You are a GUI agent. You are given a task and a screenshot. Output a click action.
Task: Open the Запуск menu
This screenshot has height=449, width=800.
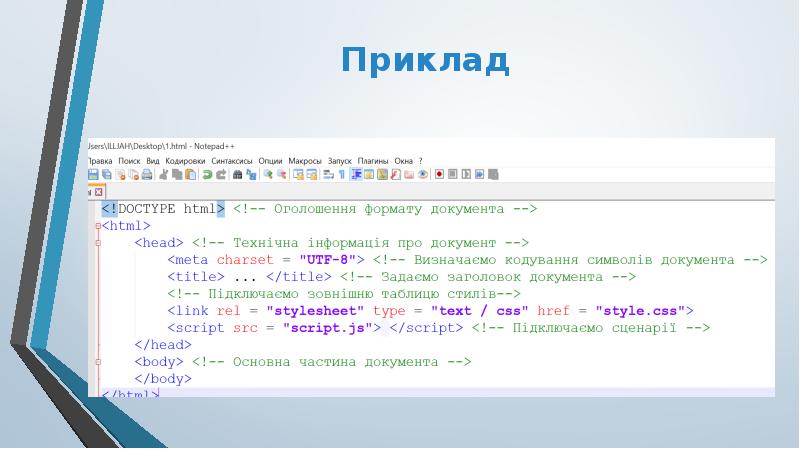(x=340, y=161)
